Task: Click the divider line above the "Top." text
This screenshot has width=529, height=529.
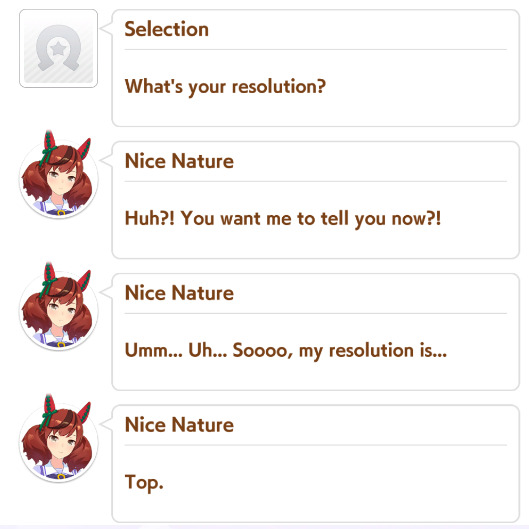Action: tap(315, 445)
